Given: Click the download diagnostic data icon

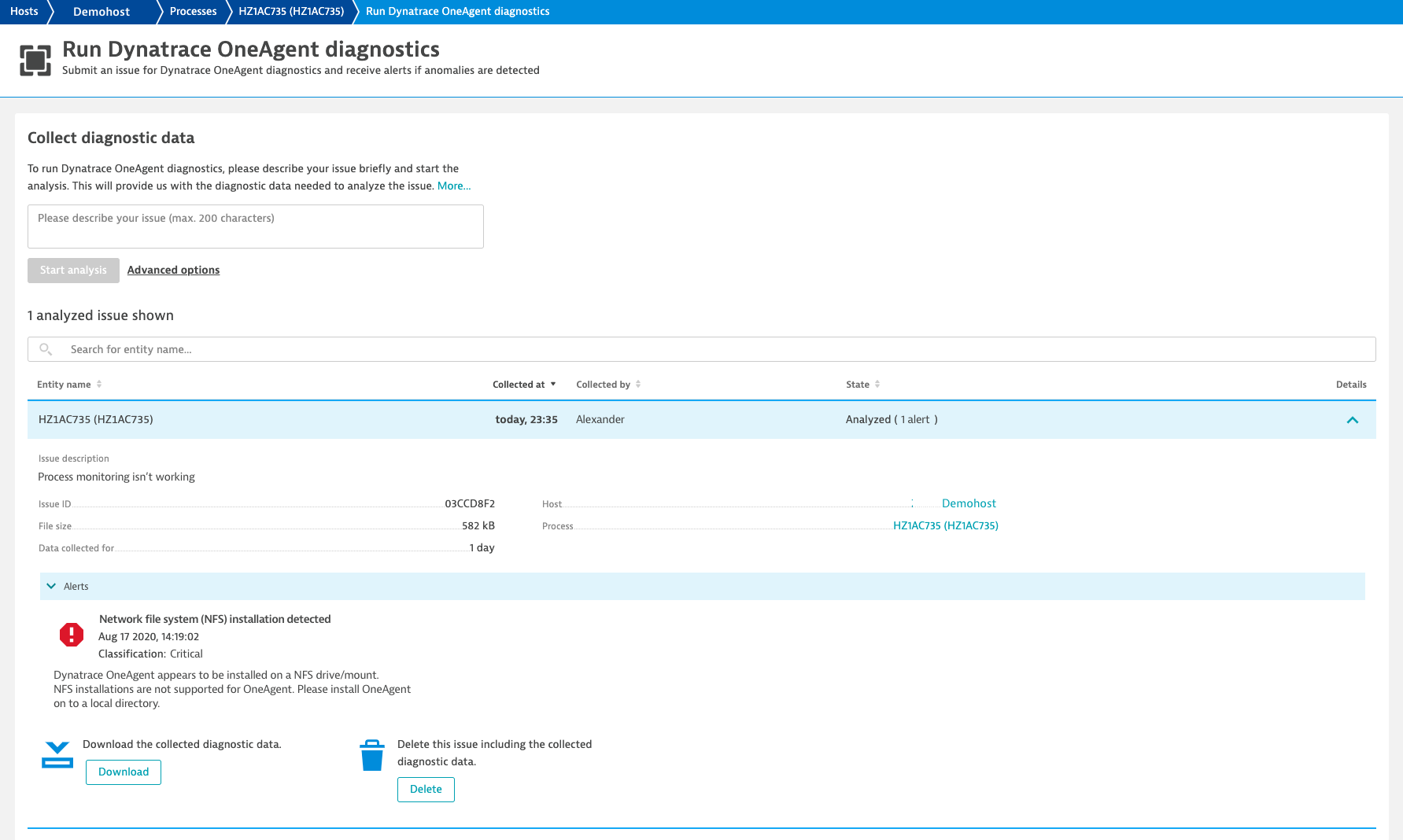Looking at the screenshot, I should [57, 755].
